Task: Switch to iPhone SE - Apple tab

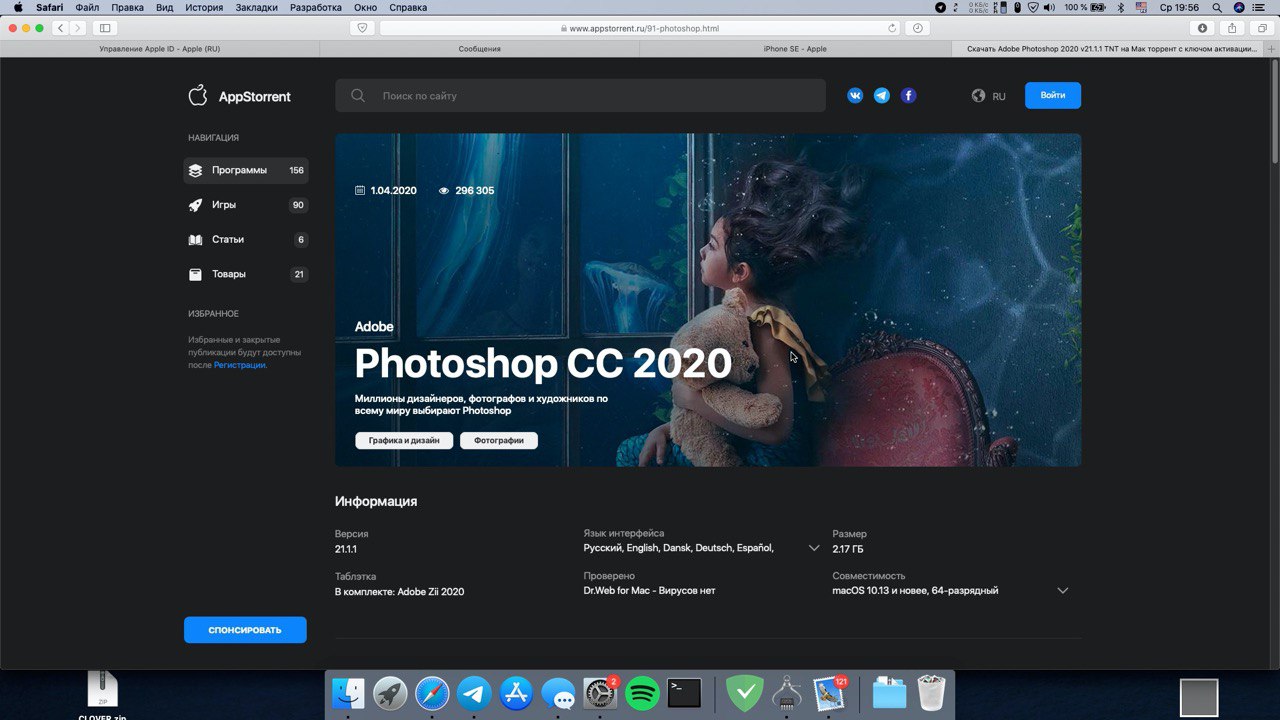Action: 795,48
